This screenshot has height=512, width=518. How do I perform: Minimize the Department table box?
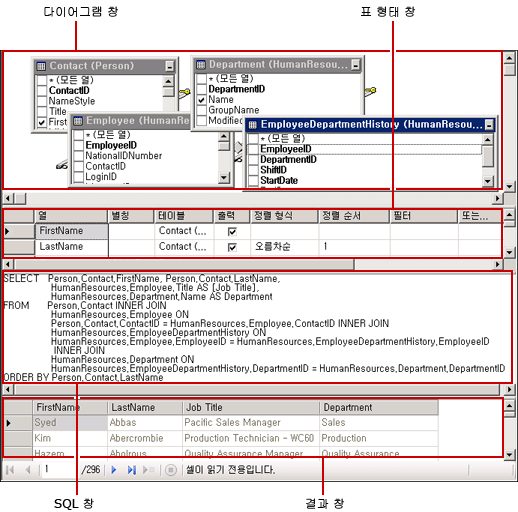[356, 65]
